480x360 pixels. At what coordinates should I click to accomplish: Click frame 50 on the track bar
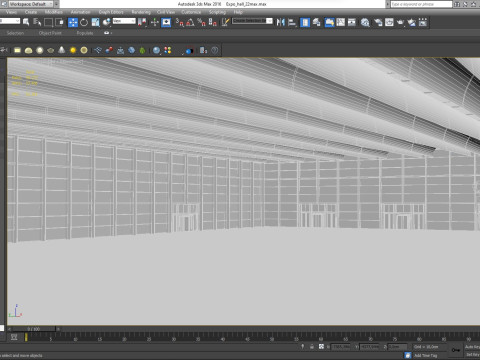coord(272,339)
